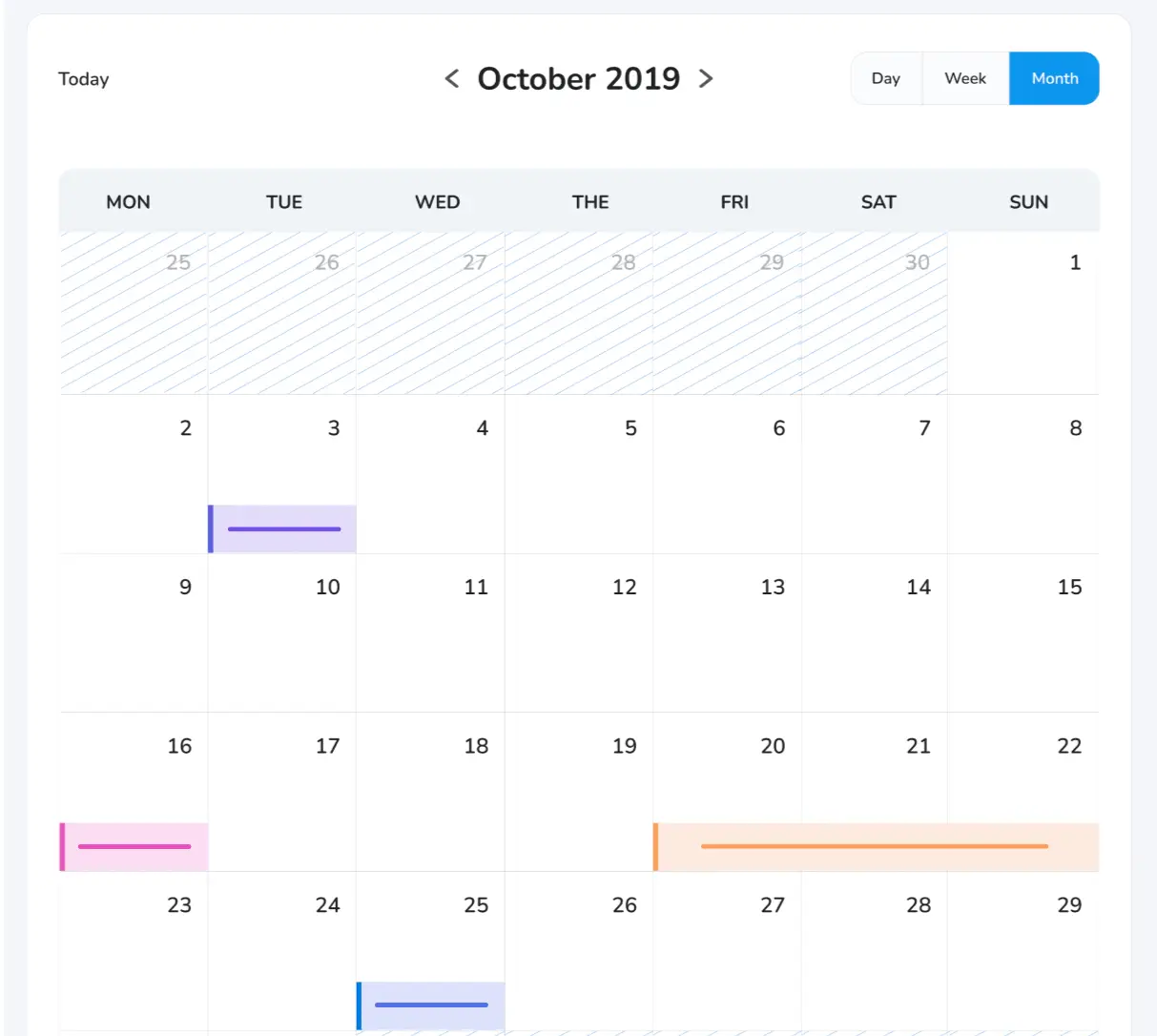Open the pink event on the 16th
The image size is (1157, 1036).
134,846
